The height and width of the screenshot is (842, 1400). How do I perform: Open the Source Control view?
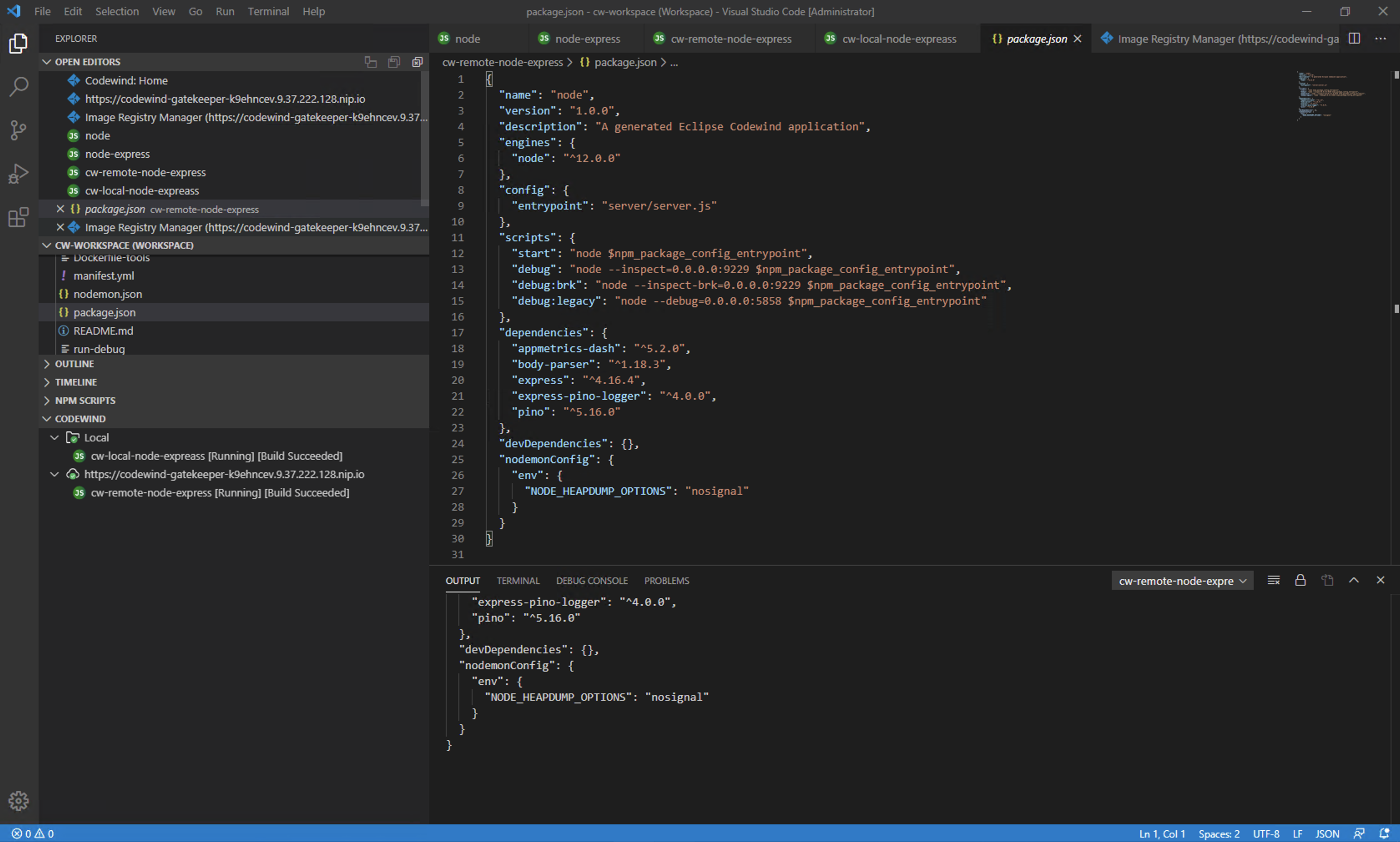[x=19, y=130]
